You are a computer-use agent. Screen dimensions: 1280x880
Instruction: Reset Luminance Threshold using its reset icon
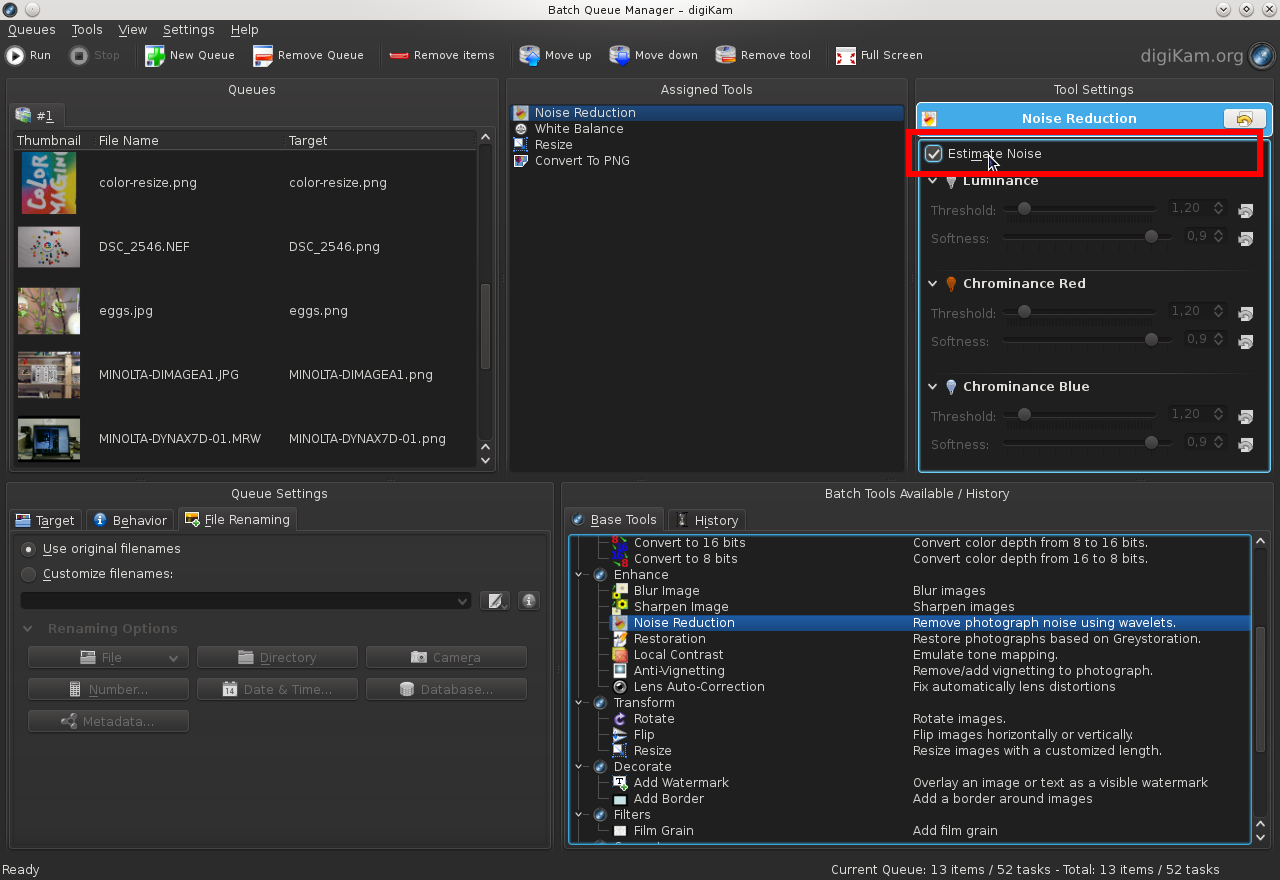coord(1245,210)
